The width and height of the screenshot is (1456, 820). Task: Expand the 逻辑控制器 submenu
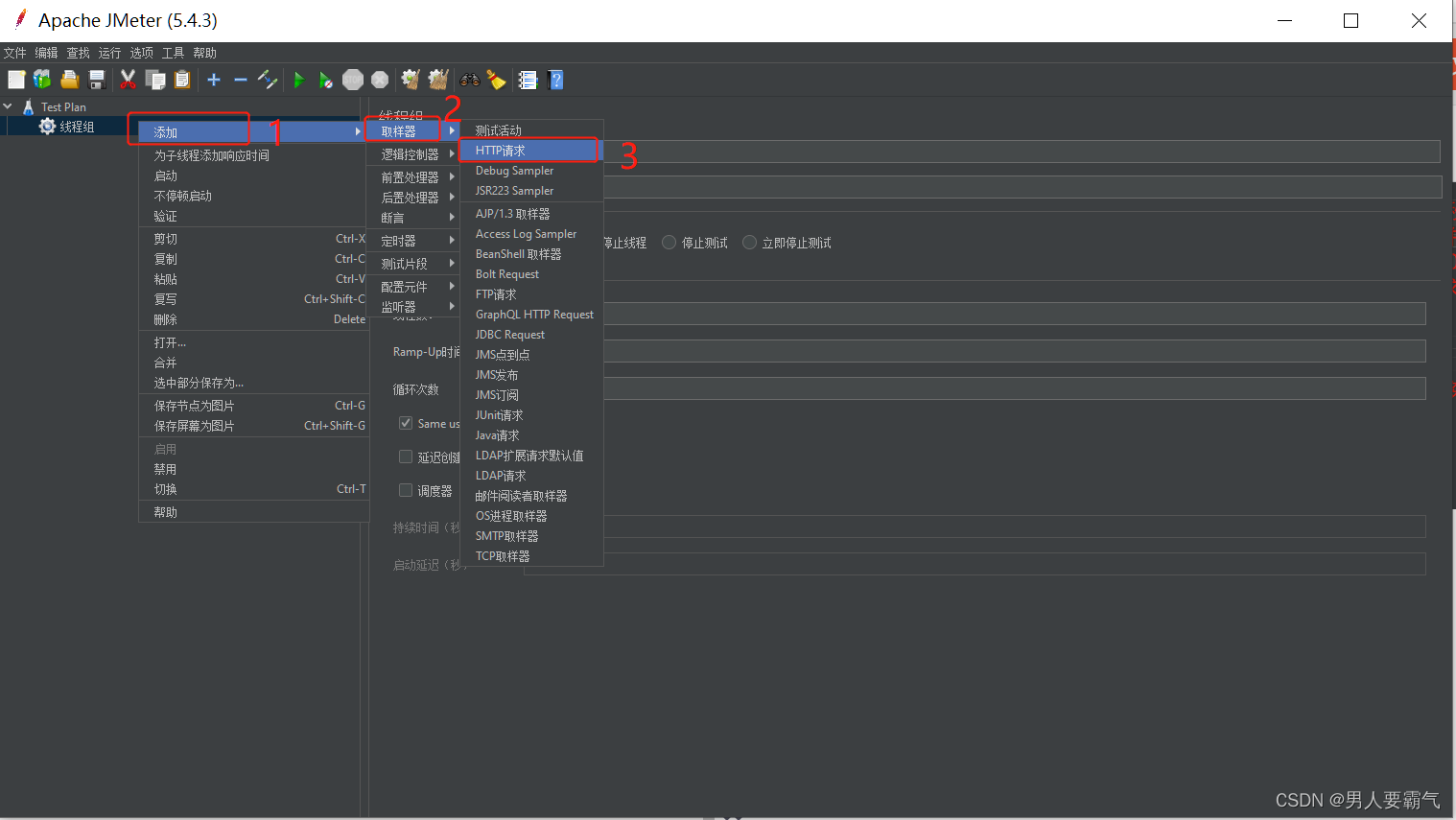pyautogui.click(x=413, y=154)
